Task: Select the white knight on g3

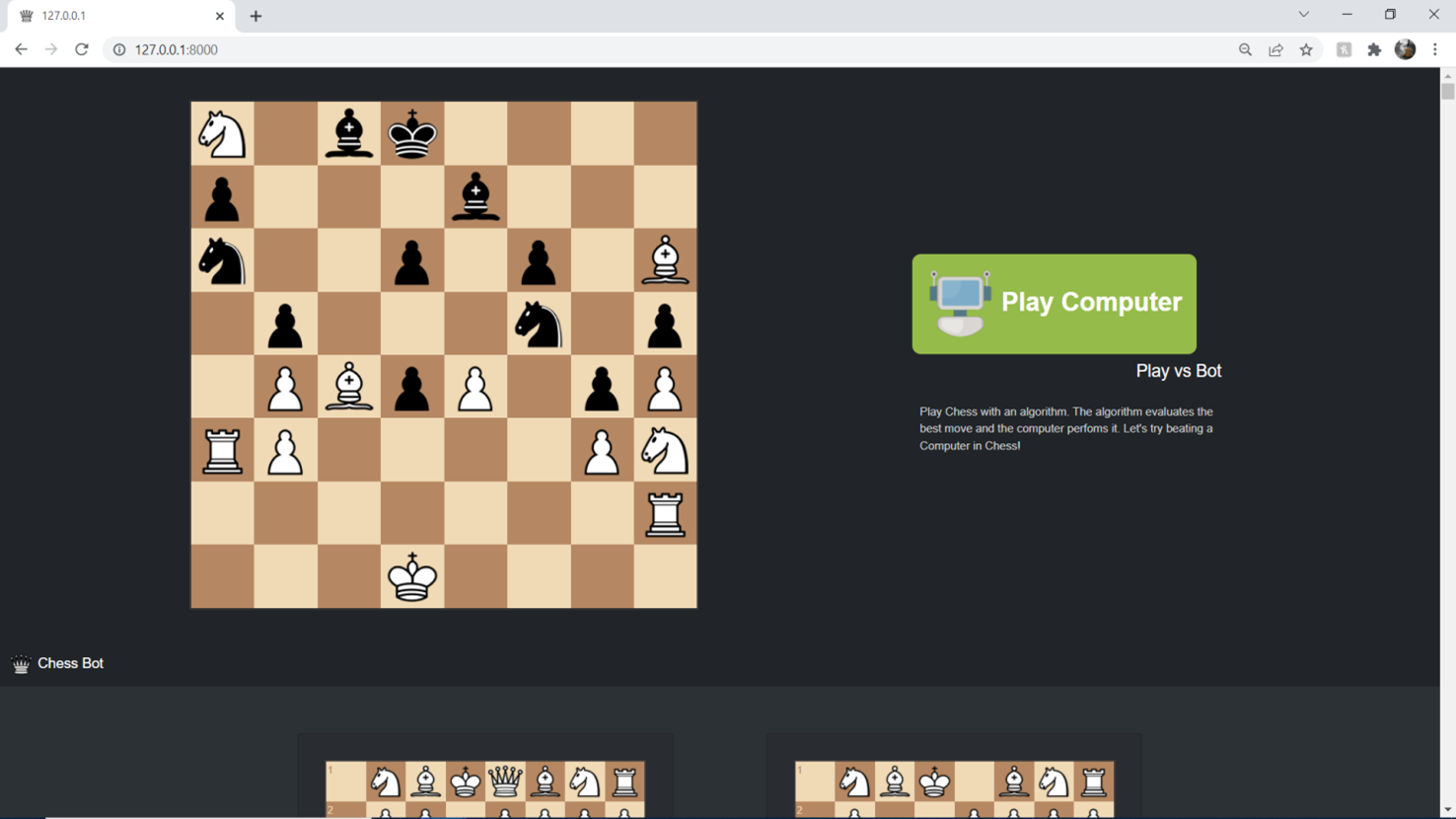Action: 665,450
